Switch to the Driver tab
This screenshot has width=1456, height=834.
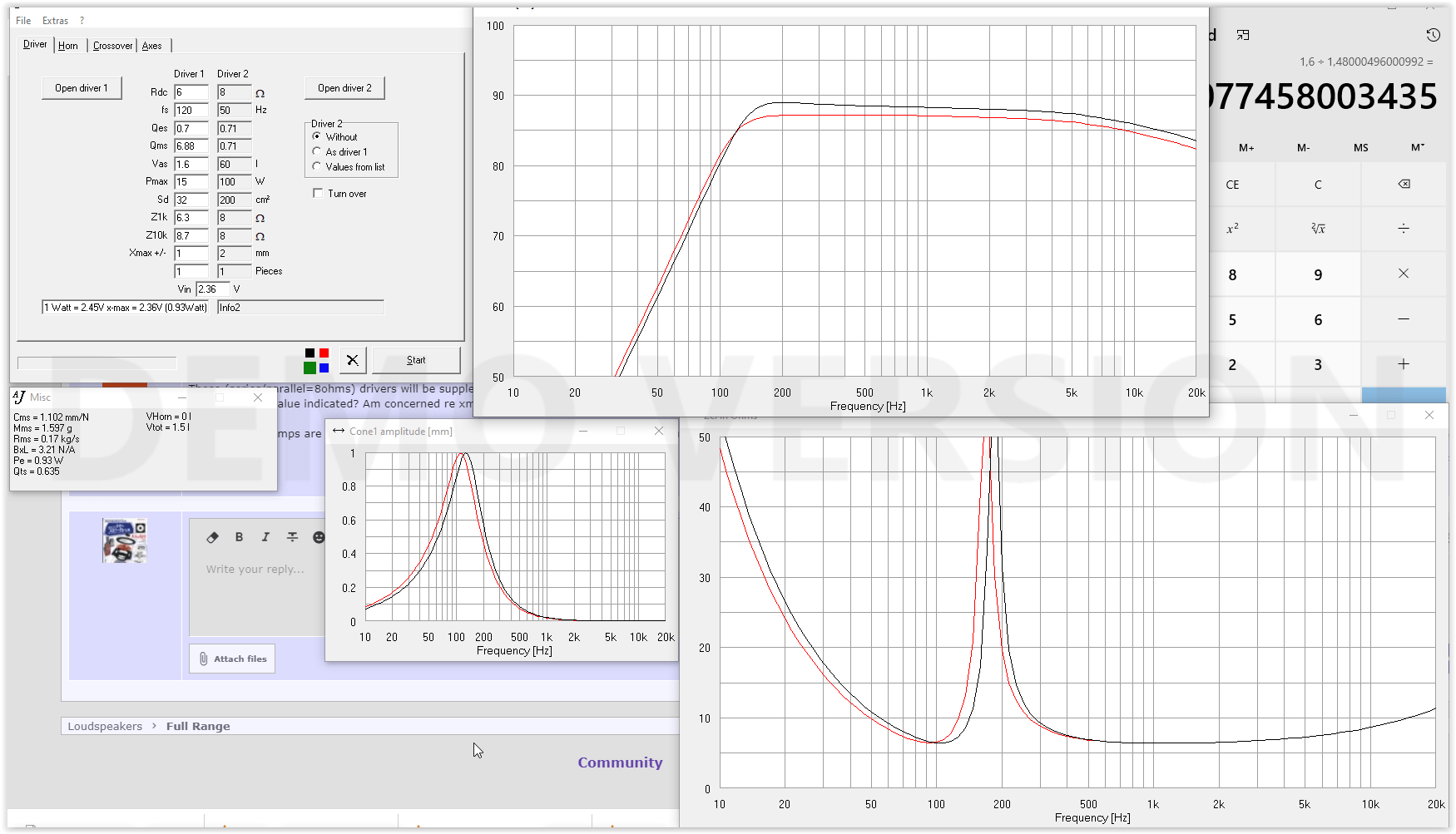pos(35,45)
